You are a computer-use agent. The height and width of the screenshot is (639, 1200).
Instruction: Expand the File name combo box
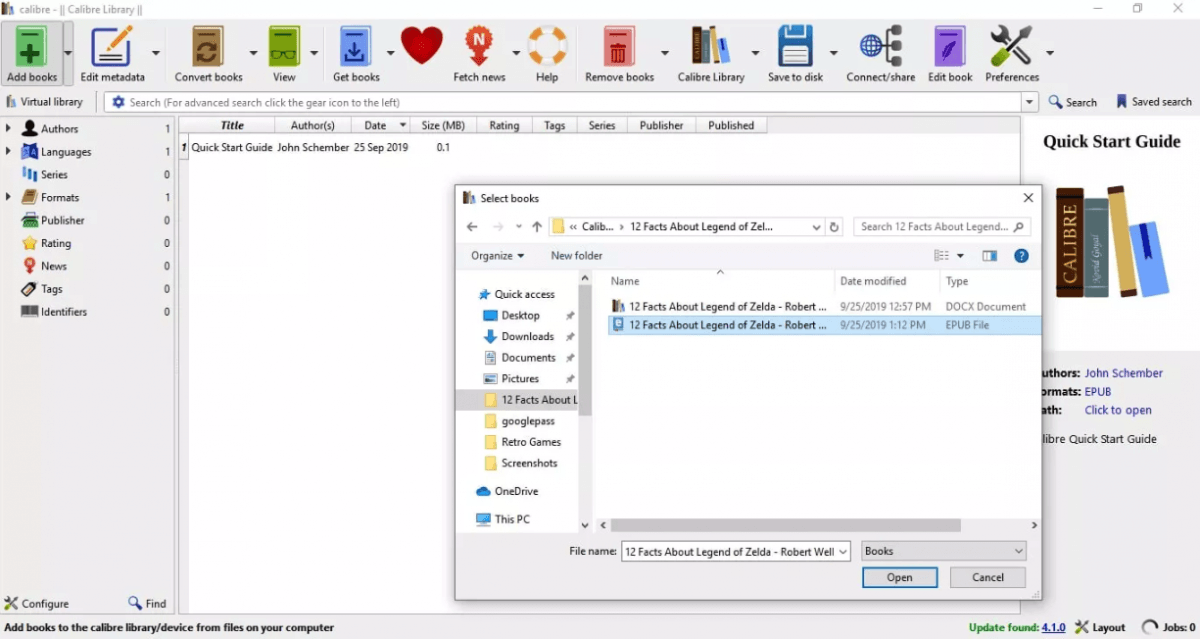coord(843,551)
